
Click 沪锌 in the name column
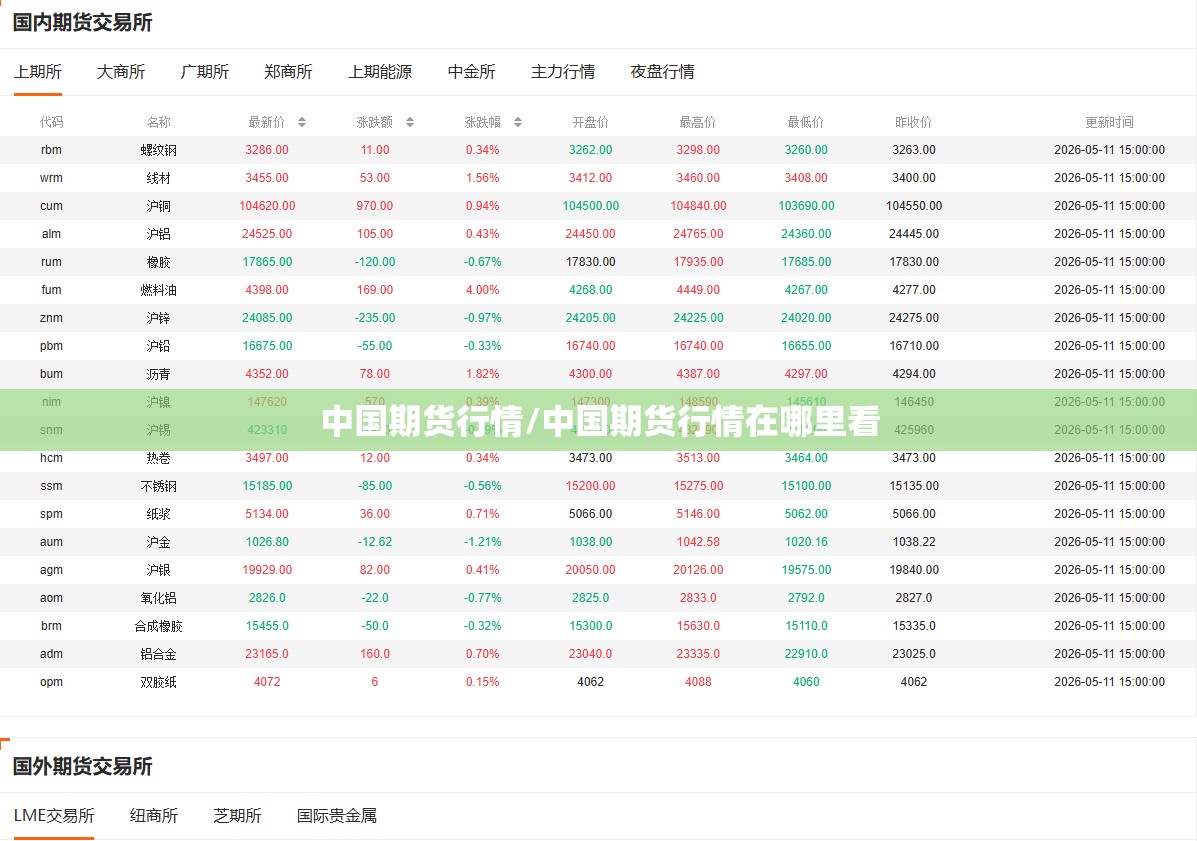(x=159, y=318)
